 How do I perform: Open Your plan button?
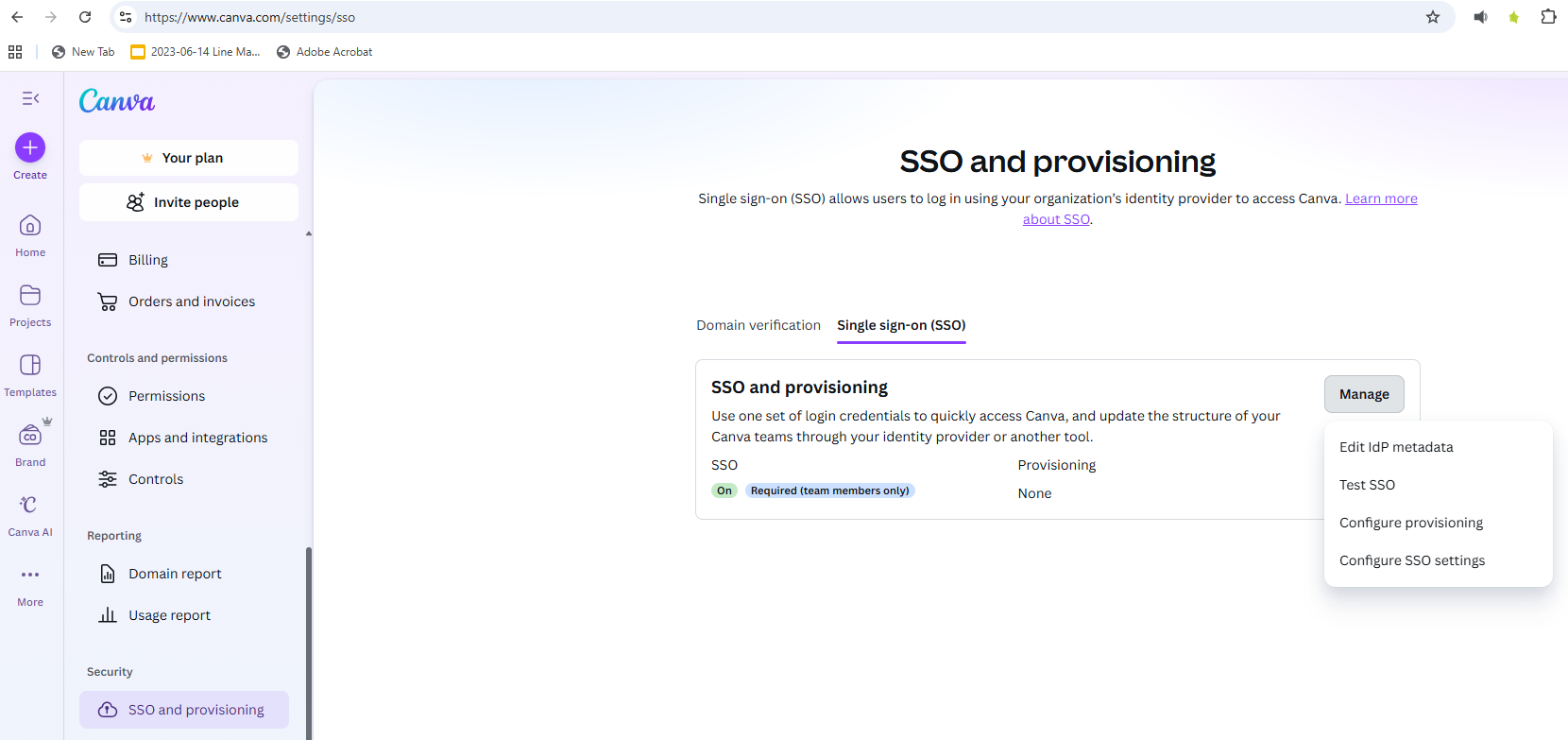click(189, 158)
